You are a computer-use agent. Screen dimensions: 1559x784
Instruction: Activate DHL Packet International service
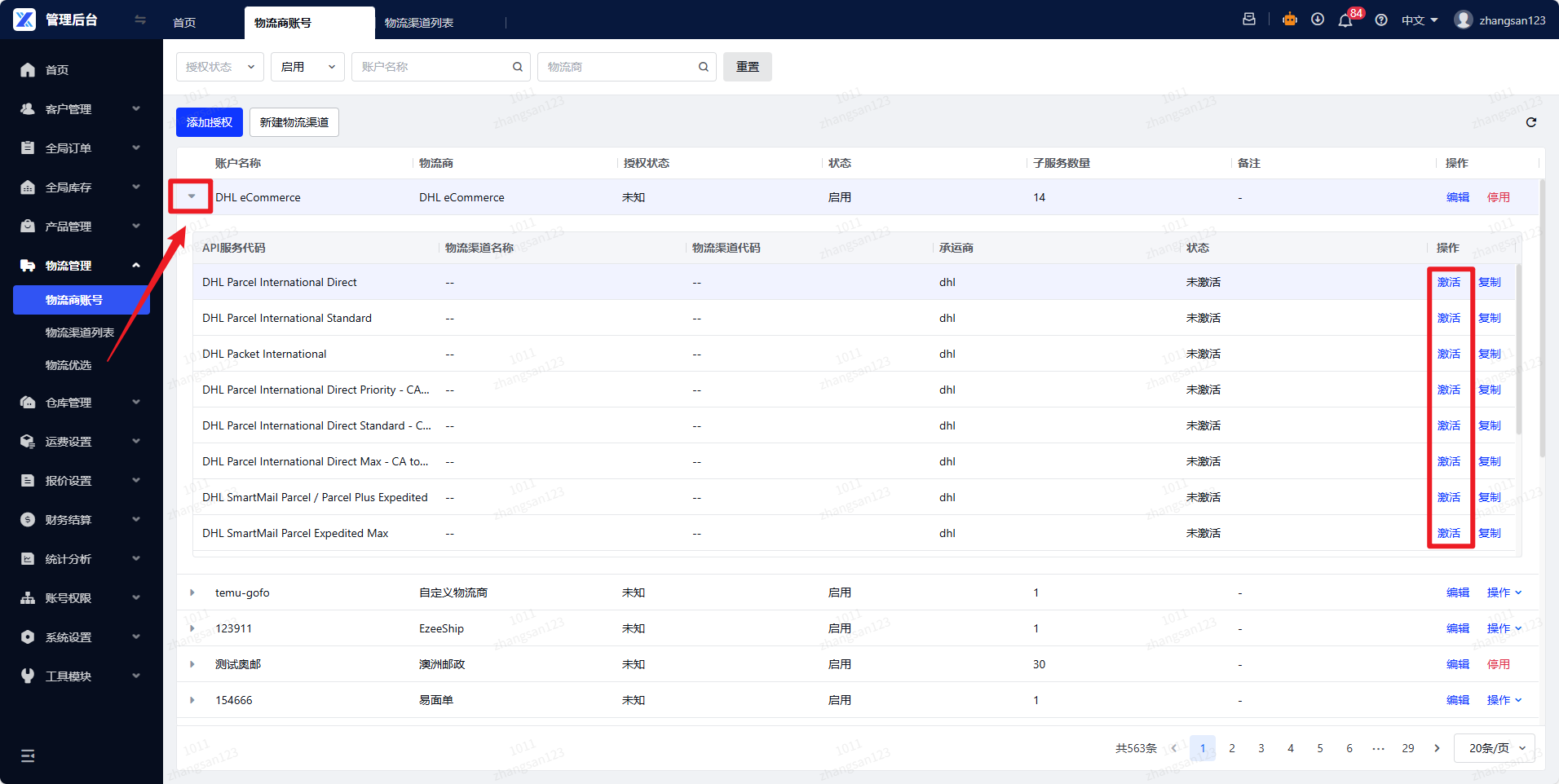pyautogui.click(x=1448, y=354)
